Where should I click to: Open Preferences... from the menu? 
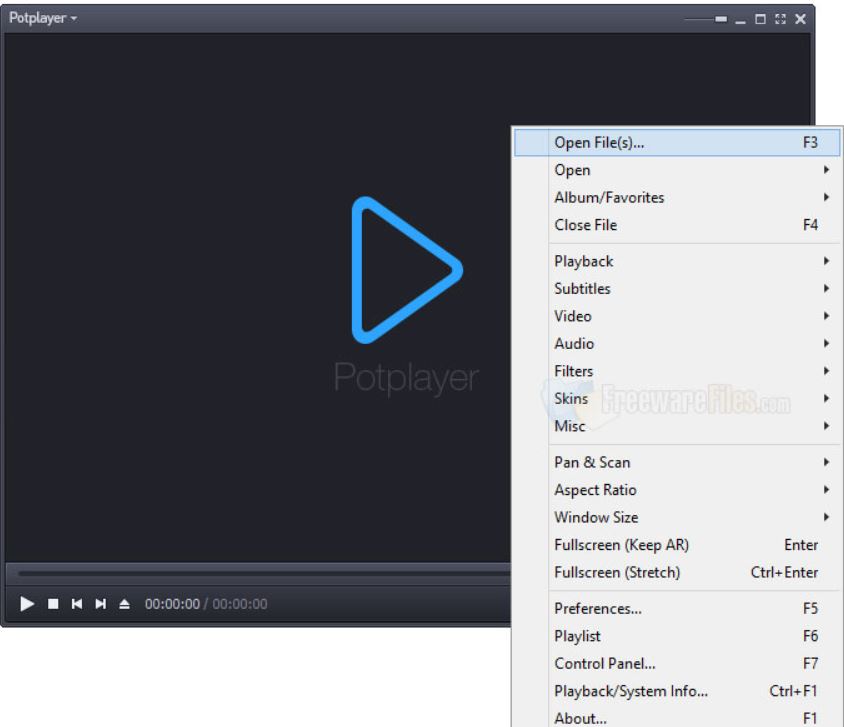677,609
